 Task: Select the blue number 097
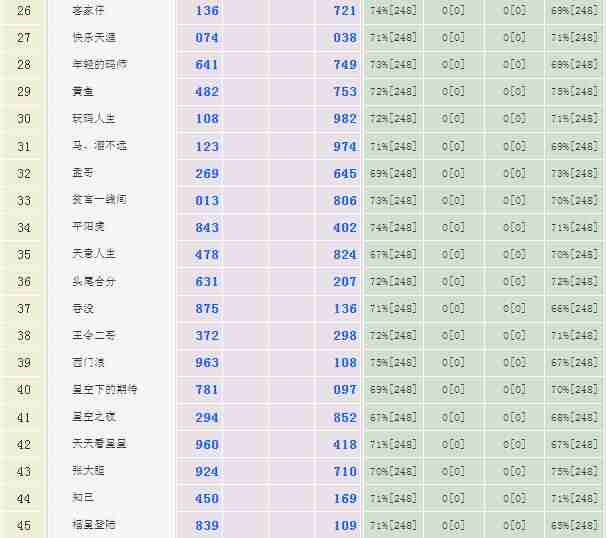click(x=345, y=390)
